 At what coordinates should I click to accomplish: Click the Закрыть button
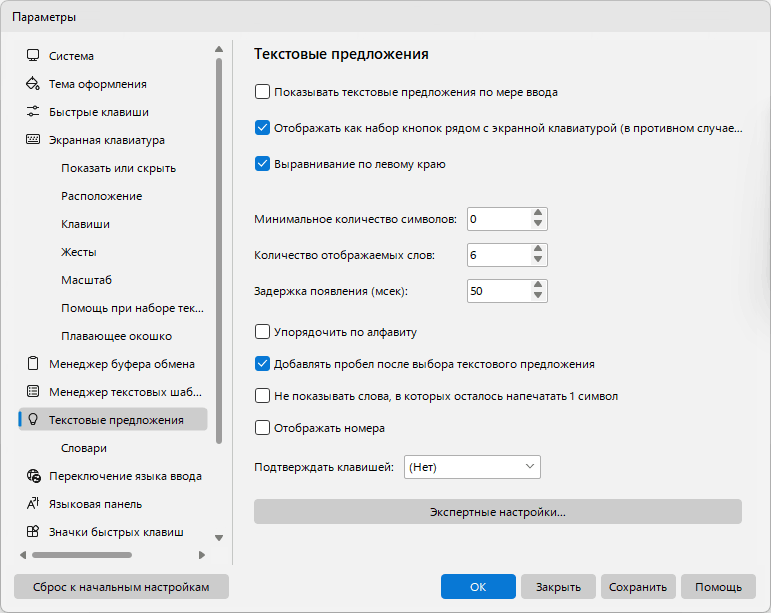tap(558, 586)
